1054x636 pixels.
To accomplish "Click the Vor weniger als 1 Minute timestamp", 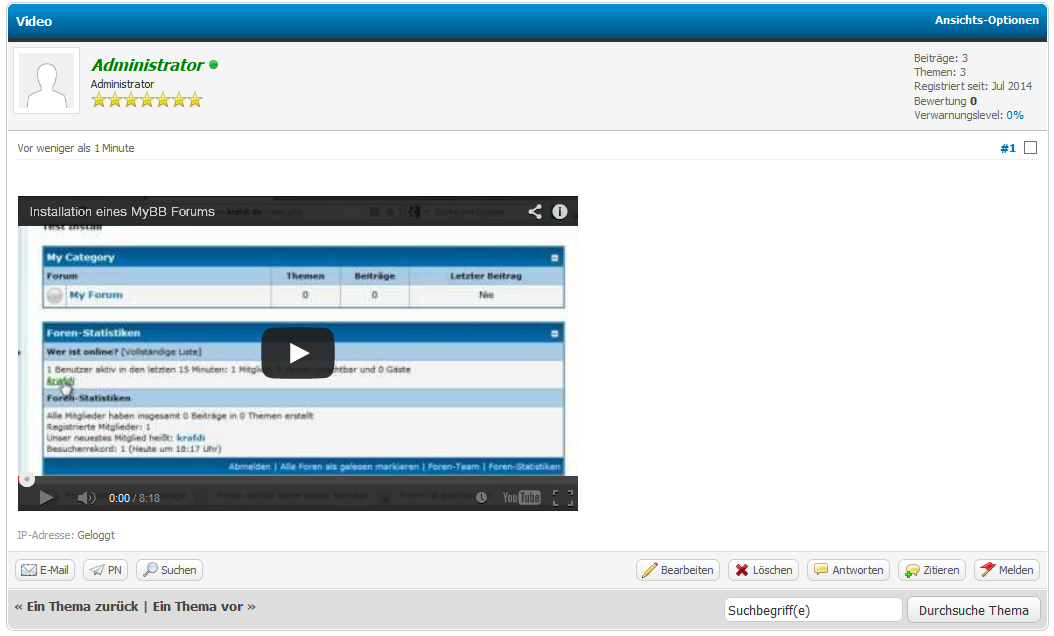I will (76, 149).
